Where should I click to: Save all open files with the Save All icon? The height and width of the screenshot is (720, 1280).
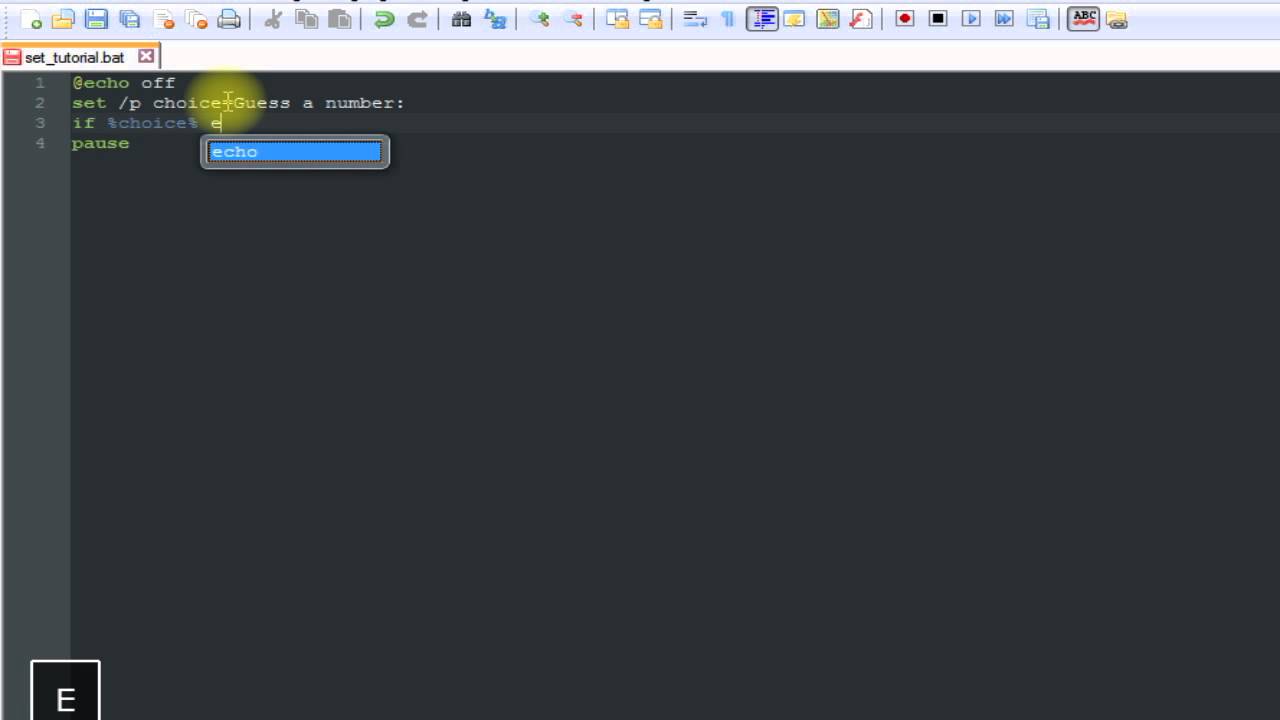click(x=129, y=19)
